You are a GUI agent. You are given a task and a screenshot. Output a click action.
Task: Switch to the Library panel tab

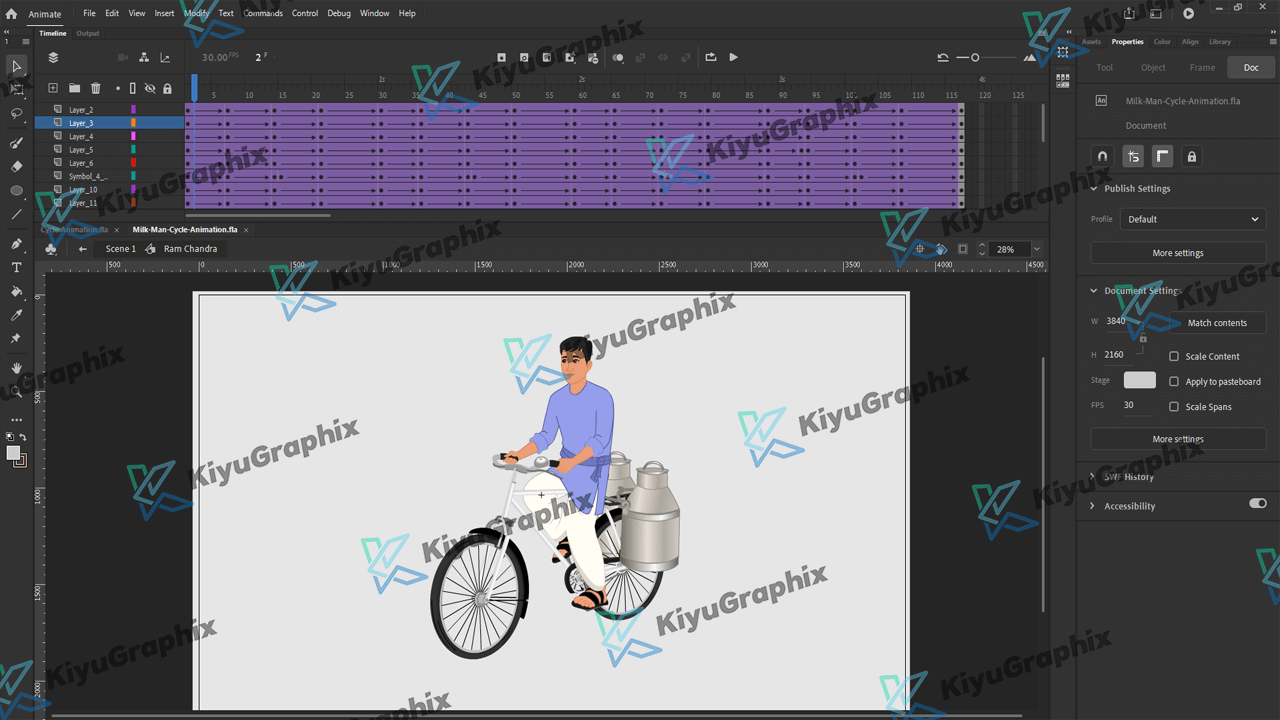1220,42
